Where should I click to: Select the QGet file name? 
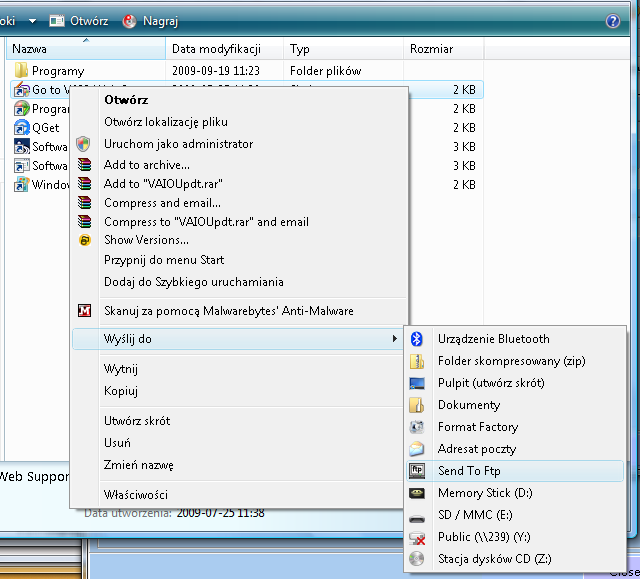pyautogui.click(x=46, y=128)
